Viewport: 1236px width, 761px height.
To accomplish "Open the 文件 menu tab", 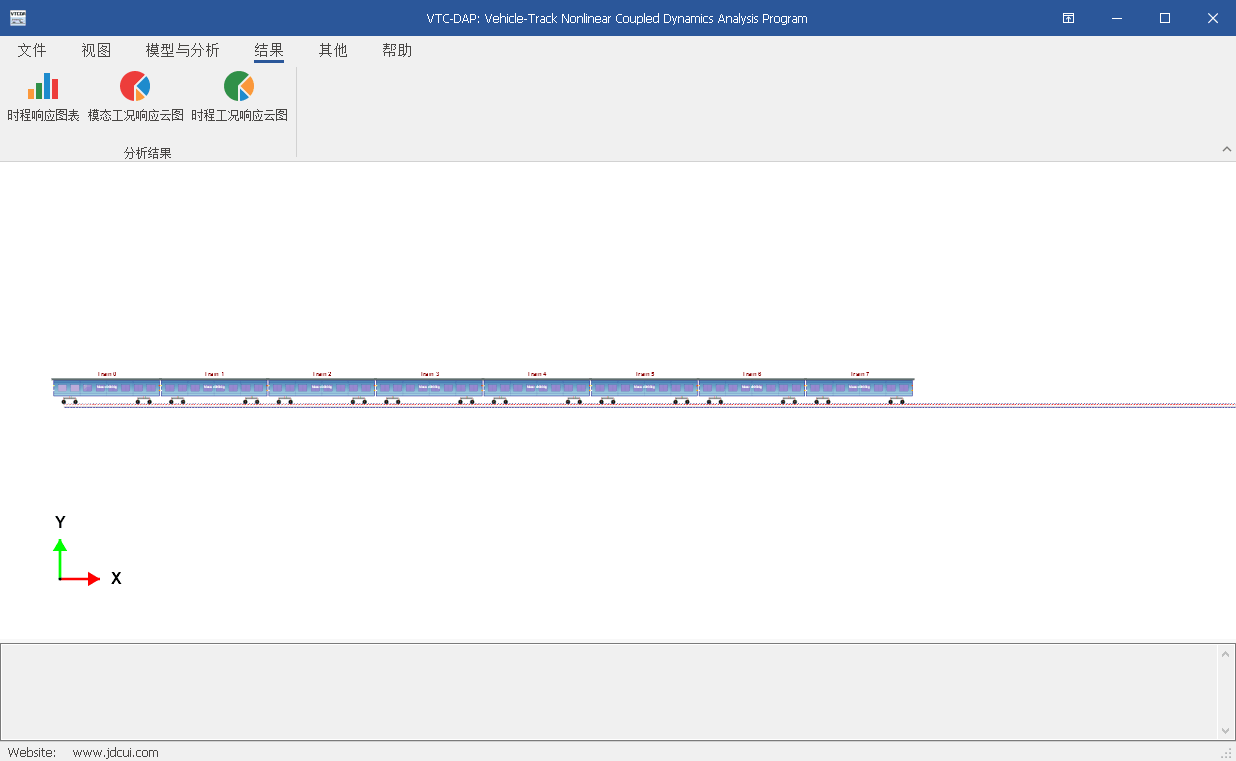I will pos(32,51).
